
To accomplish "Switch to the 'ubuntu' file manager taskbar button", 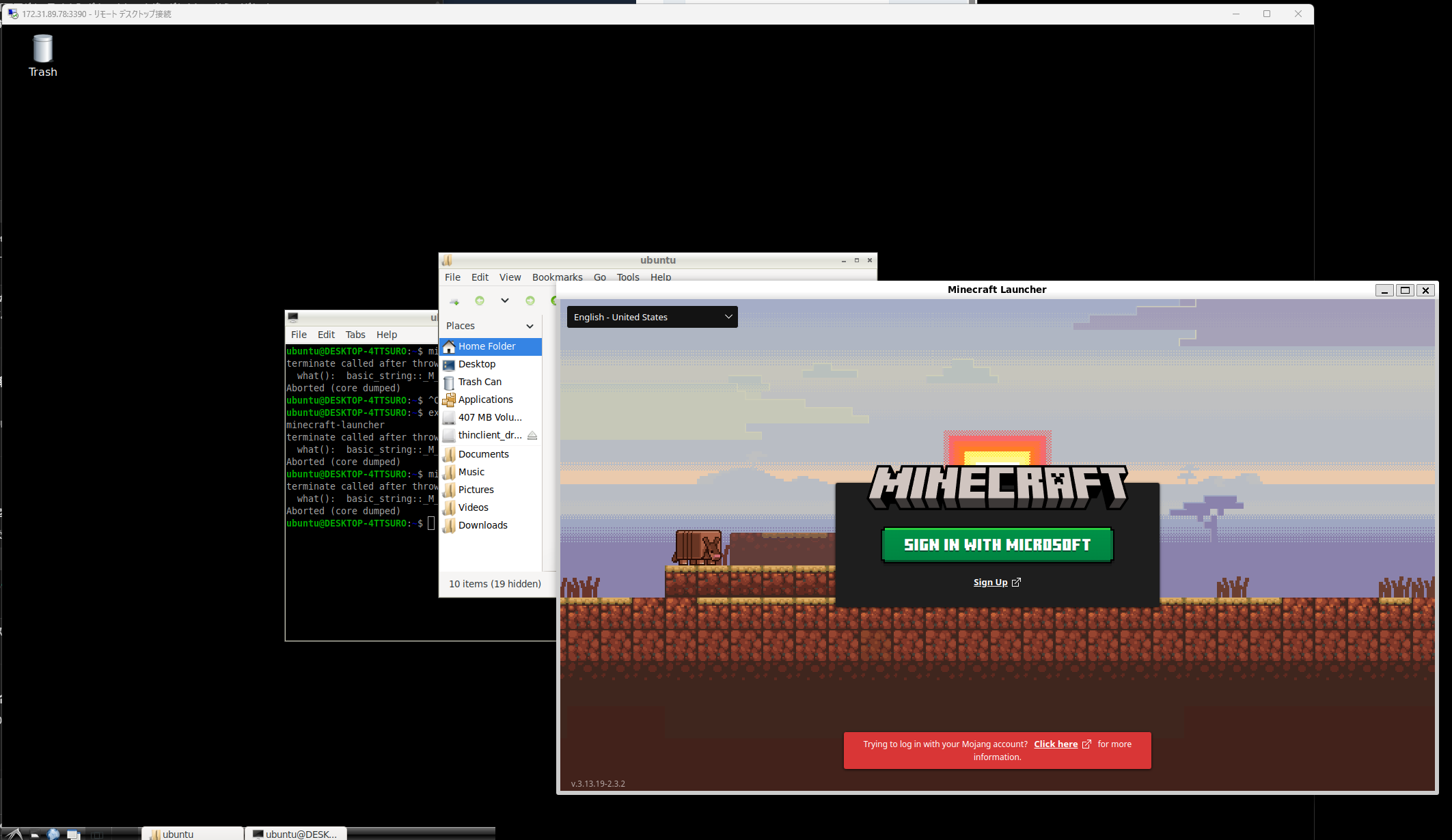I will [193, 834].
